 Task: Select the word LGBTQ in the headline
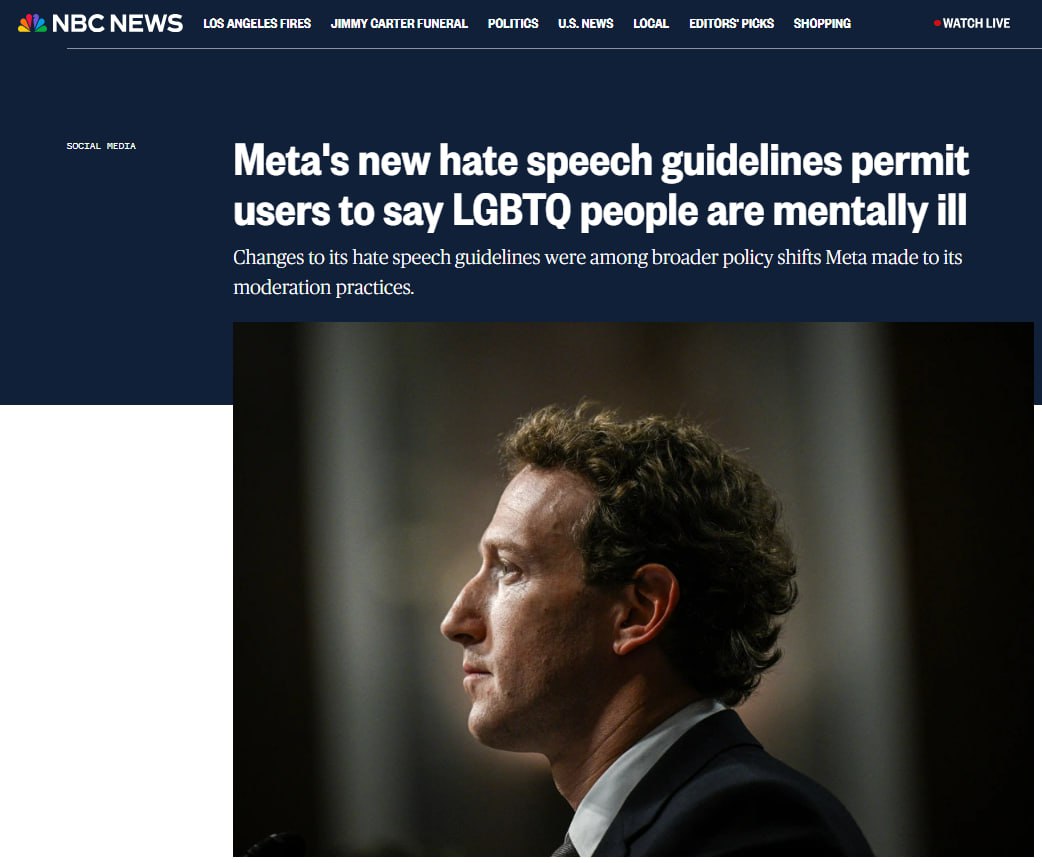point(512,211)
